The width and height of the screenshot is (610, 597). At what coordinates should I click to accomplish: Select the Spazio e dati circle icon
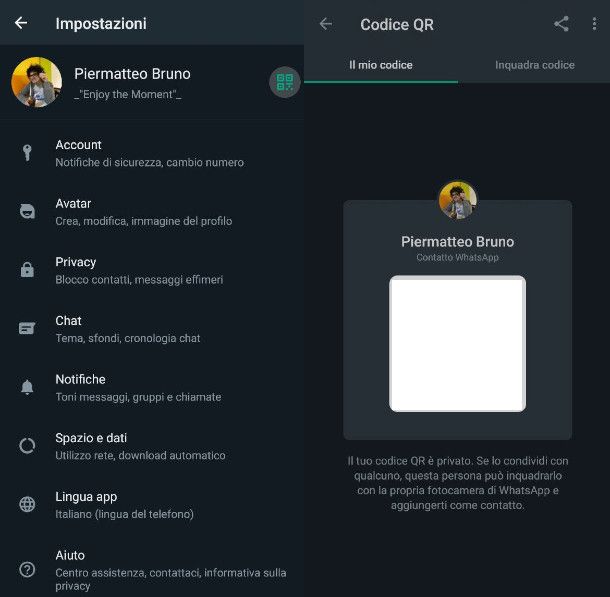tap(27, 446)
